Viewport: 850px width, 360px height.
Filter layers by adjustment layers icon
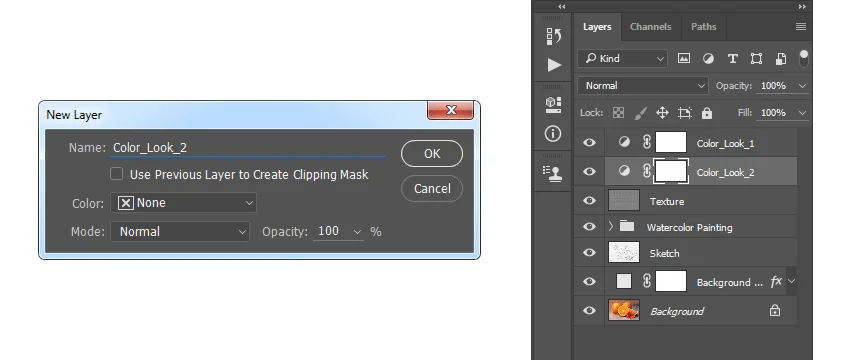708,59
